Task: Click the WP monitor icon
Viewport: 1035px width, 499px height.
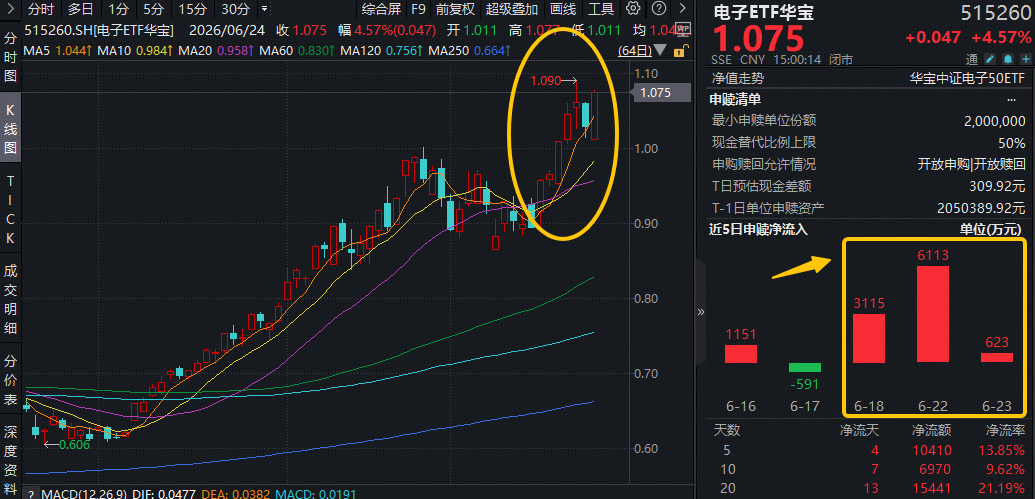Action: [683, 30]
